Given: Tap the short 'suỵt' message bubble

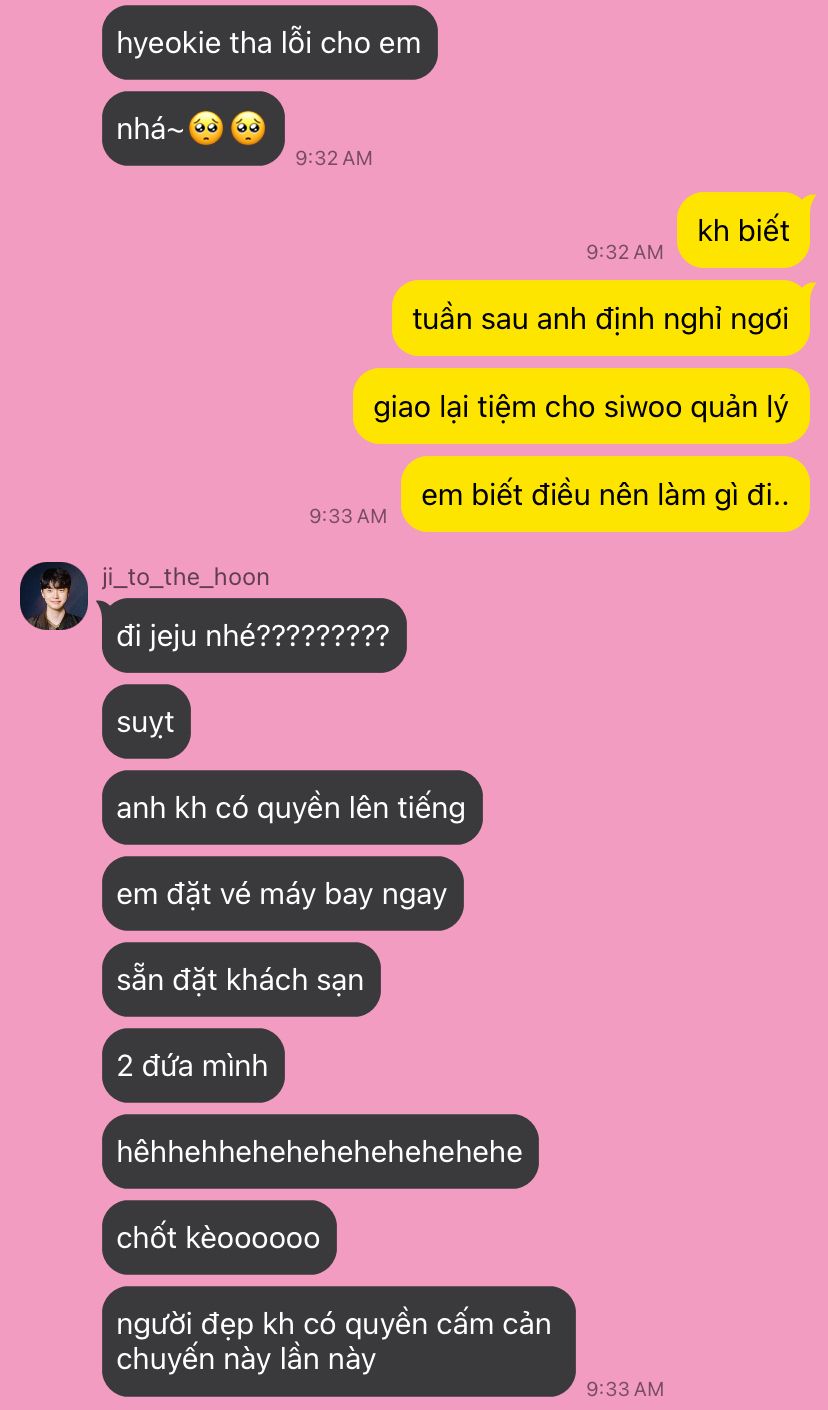Looking at the screenshot, I should pos(146,721).
